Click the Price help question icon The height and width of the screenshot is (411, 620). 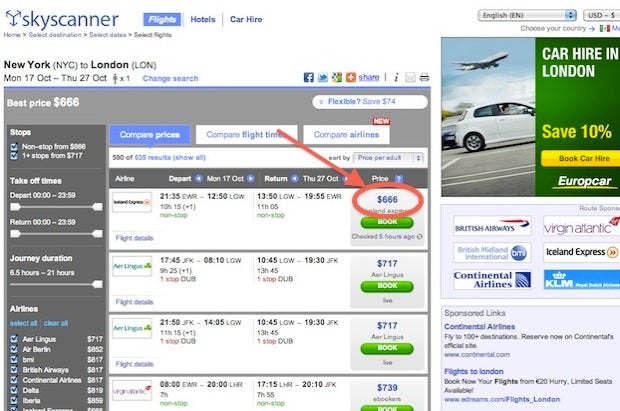click(x=399, y=179)
